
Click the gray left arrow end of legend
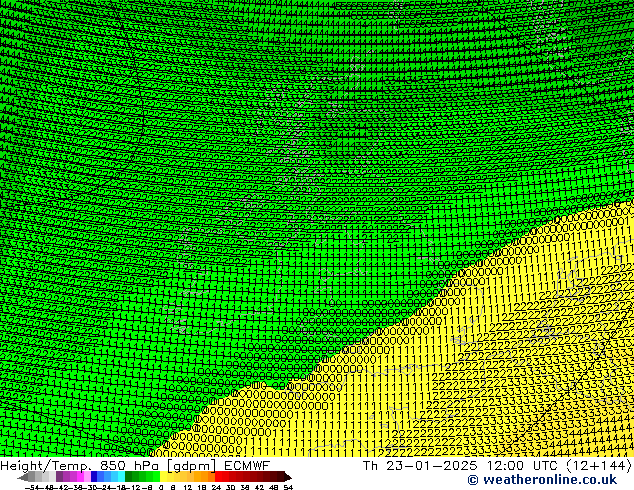click(23, 477)
